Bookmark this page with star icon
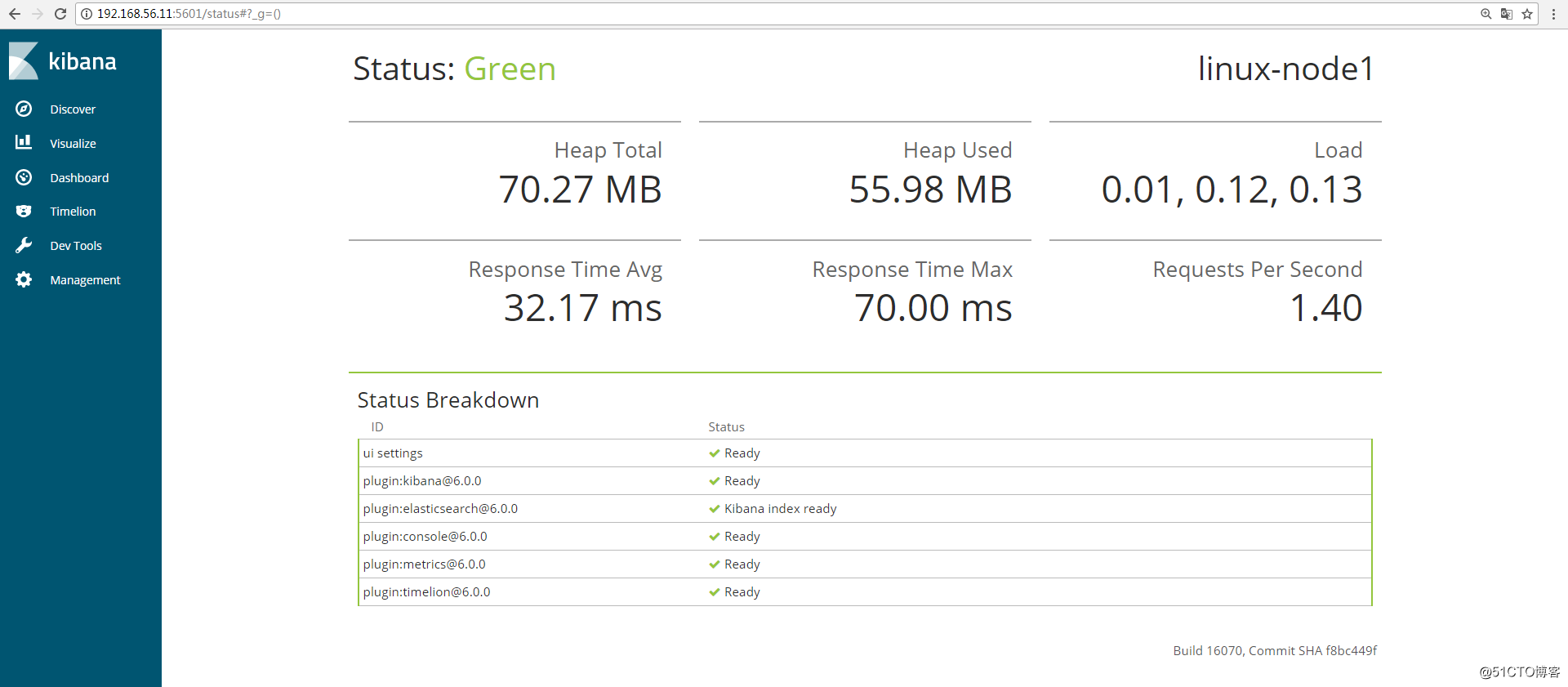Screen dimensions: 1568x687 [x=1527, y=14]
